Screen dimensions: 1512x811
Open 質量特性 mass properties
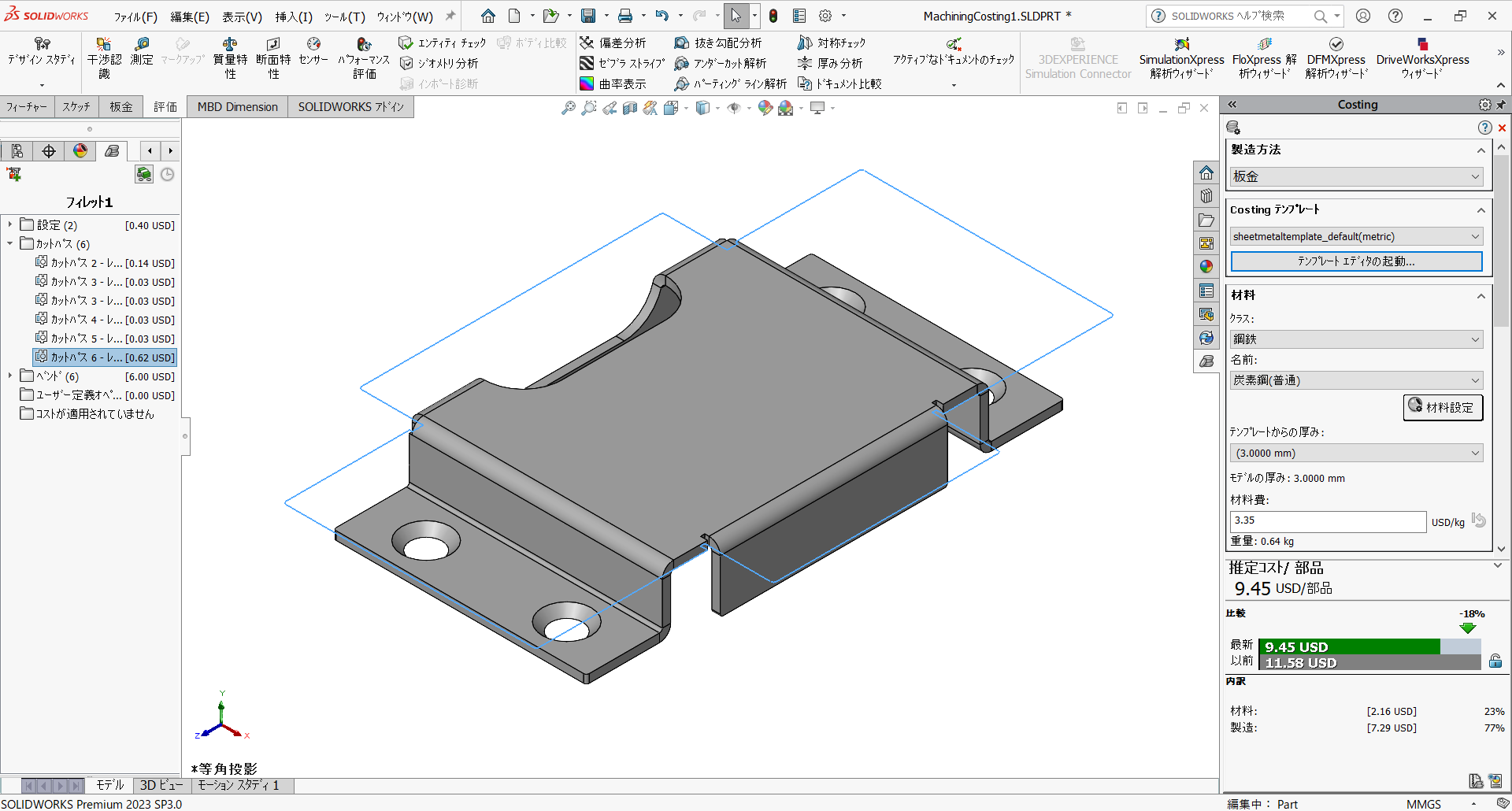230,57
